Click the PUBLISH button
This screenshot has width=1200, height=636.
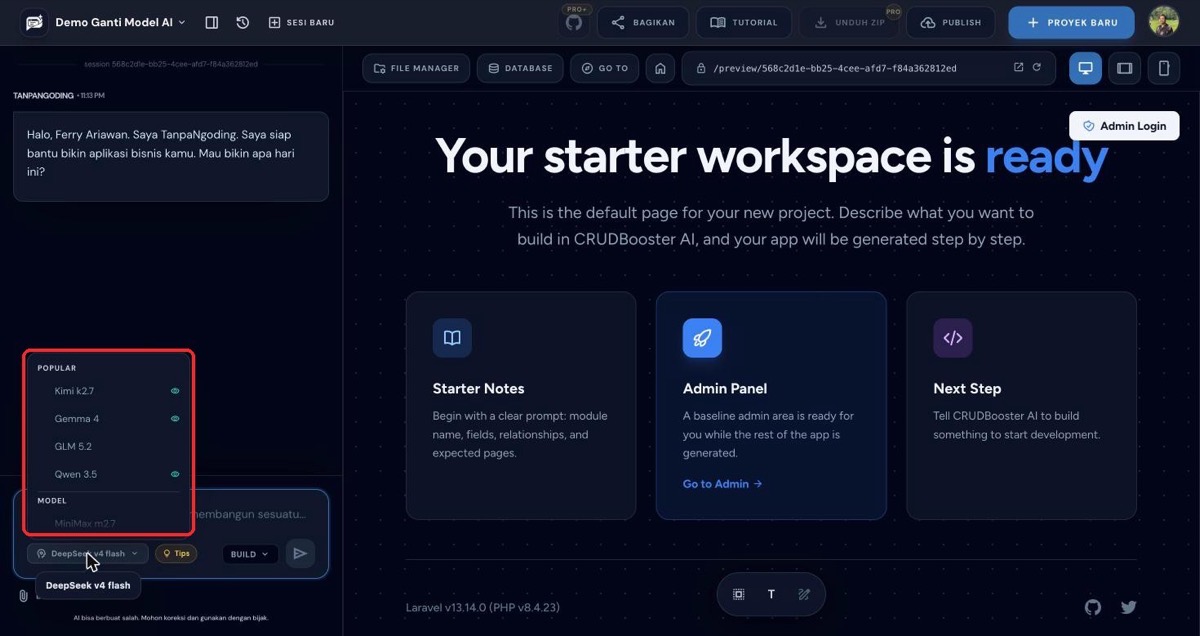pyautogui.click(x=951, y=22)
